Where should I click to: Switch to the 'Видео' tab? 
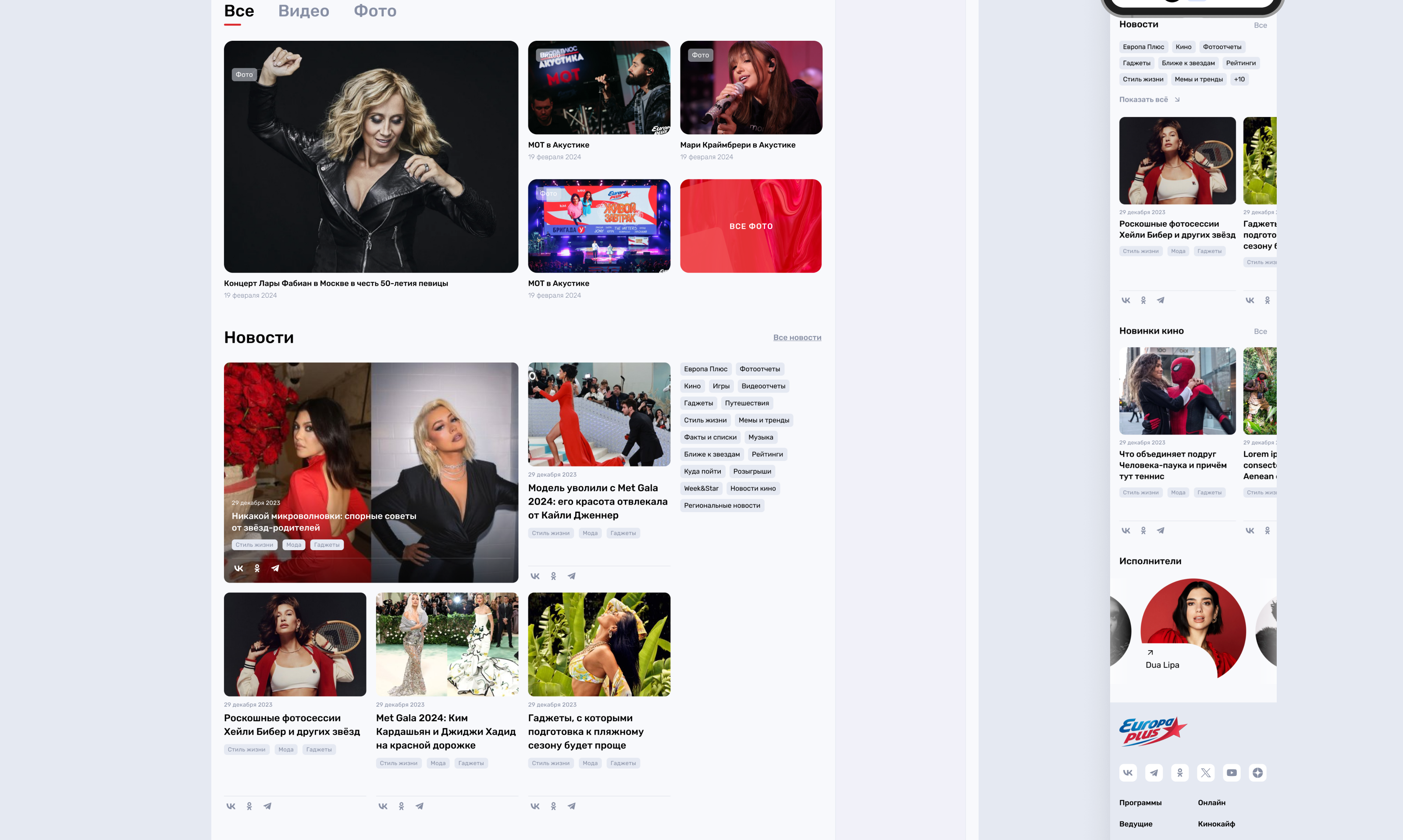pyautogui.click(x=303, y=11)
